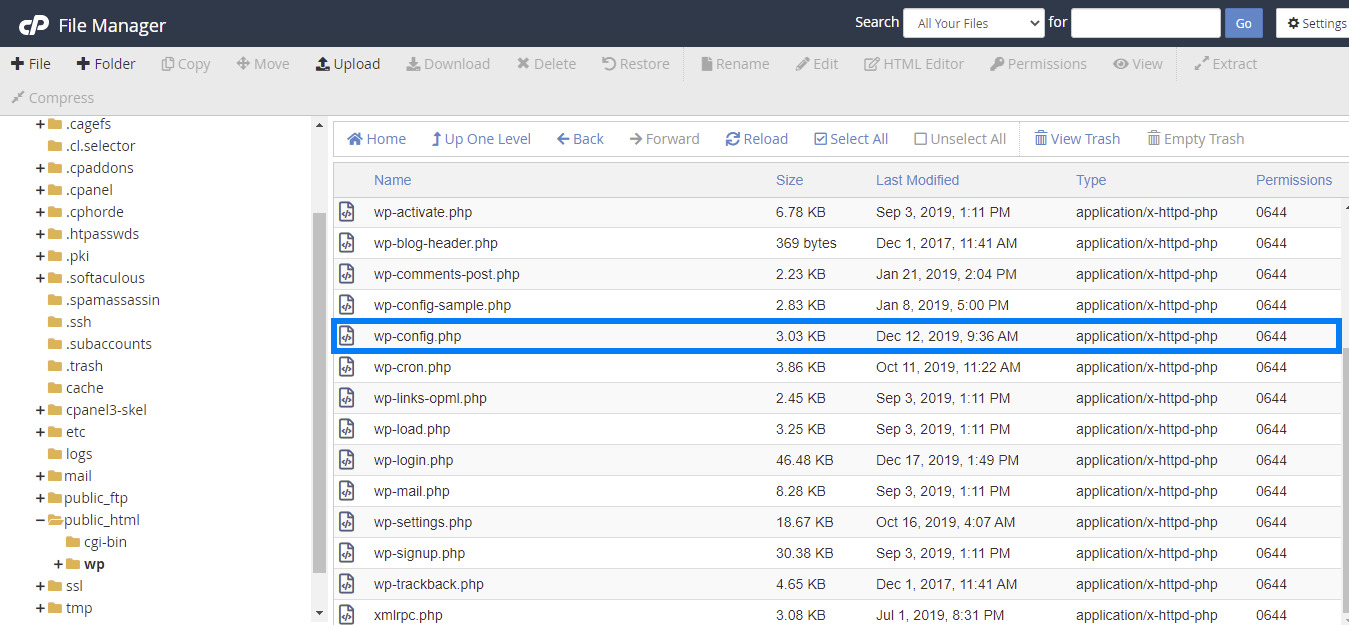Go to the Home directory
Screen dimensions: 1349x625
pyautogui.click(x=376, y=139)
